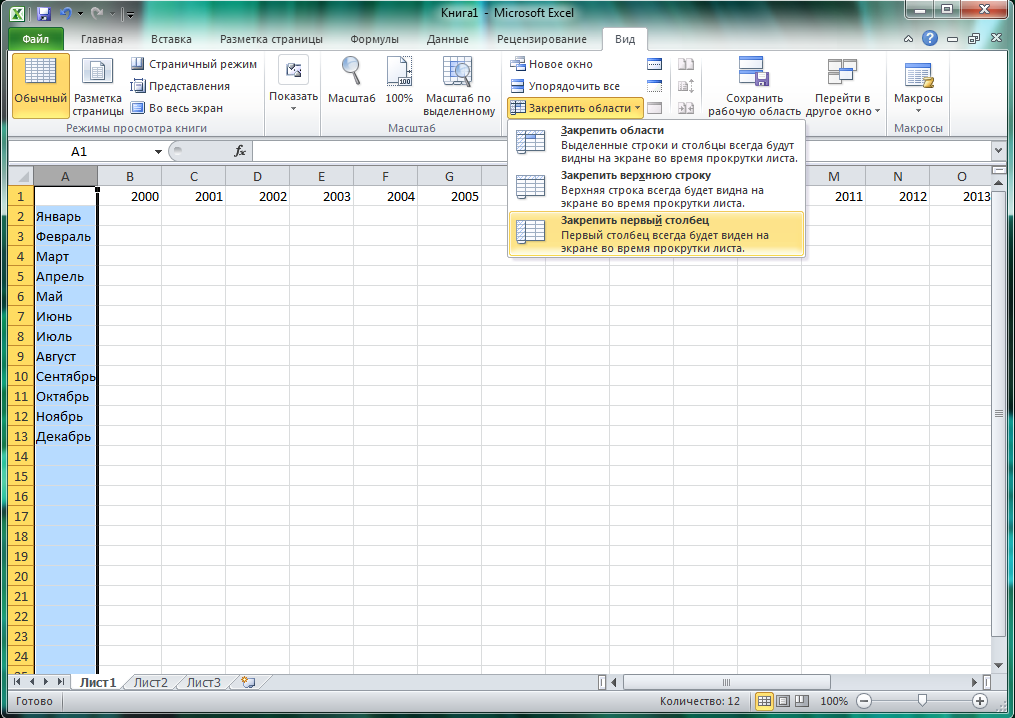
Task: Open the Рецензирование ribbon tab
Action: [542, 39]
